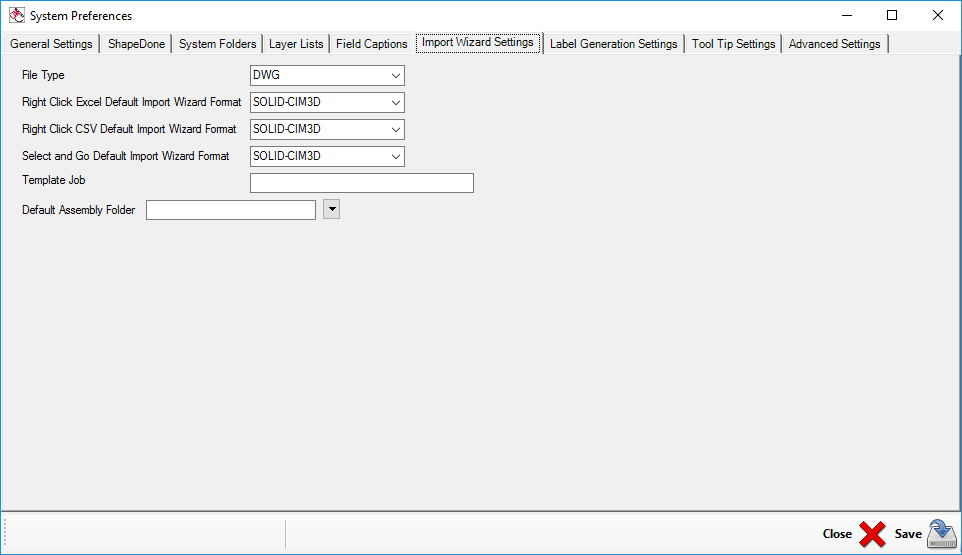Click the Select and Go Default label
Screen dimensions: 962x555
(x=126, y=156)
